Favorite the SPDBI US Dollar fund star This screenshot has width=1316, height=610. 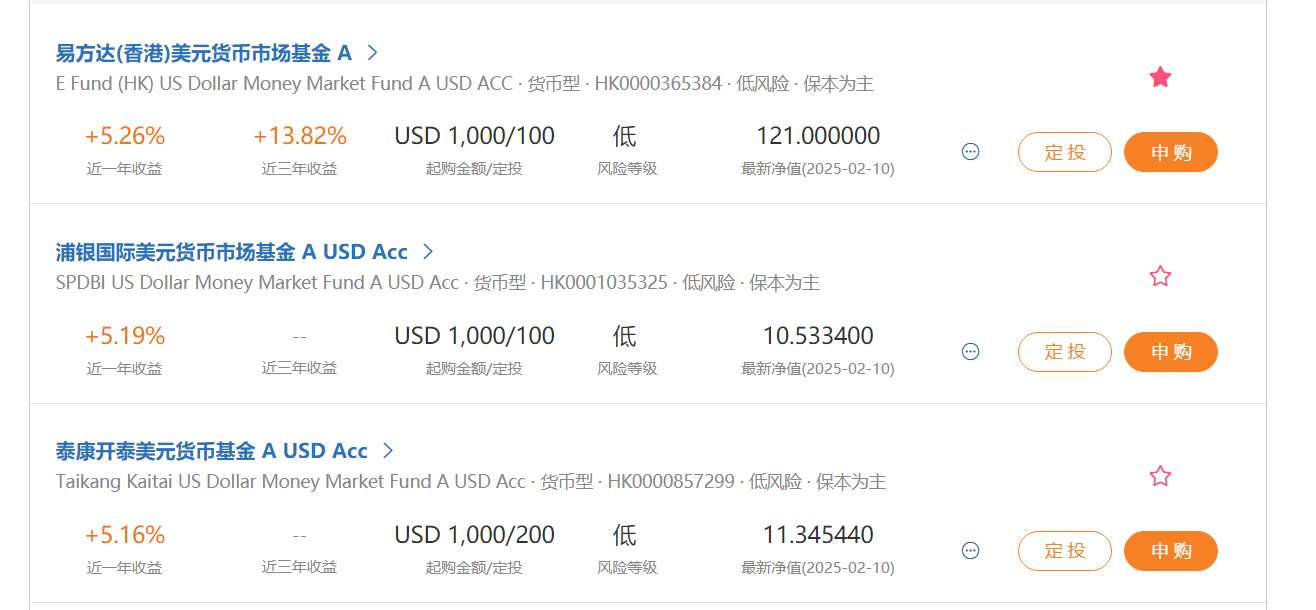1160,276
